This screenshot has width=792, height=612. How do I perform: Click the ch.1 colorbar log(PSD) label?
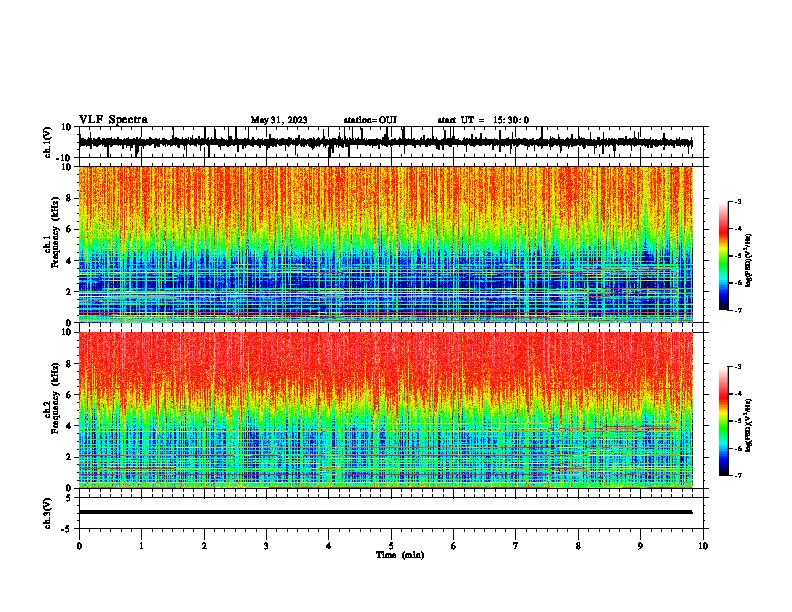point(748,261)
